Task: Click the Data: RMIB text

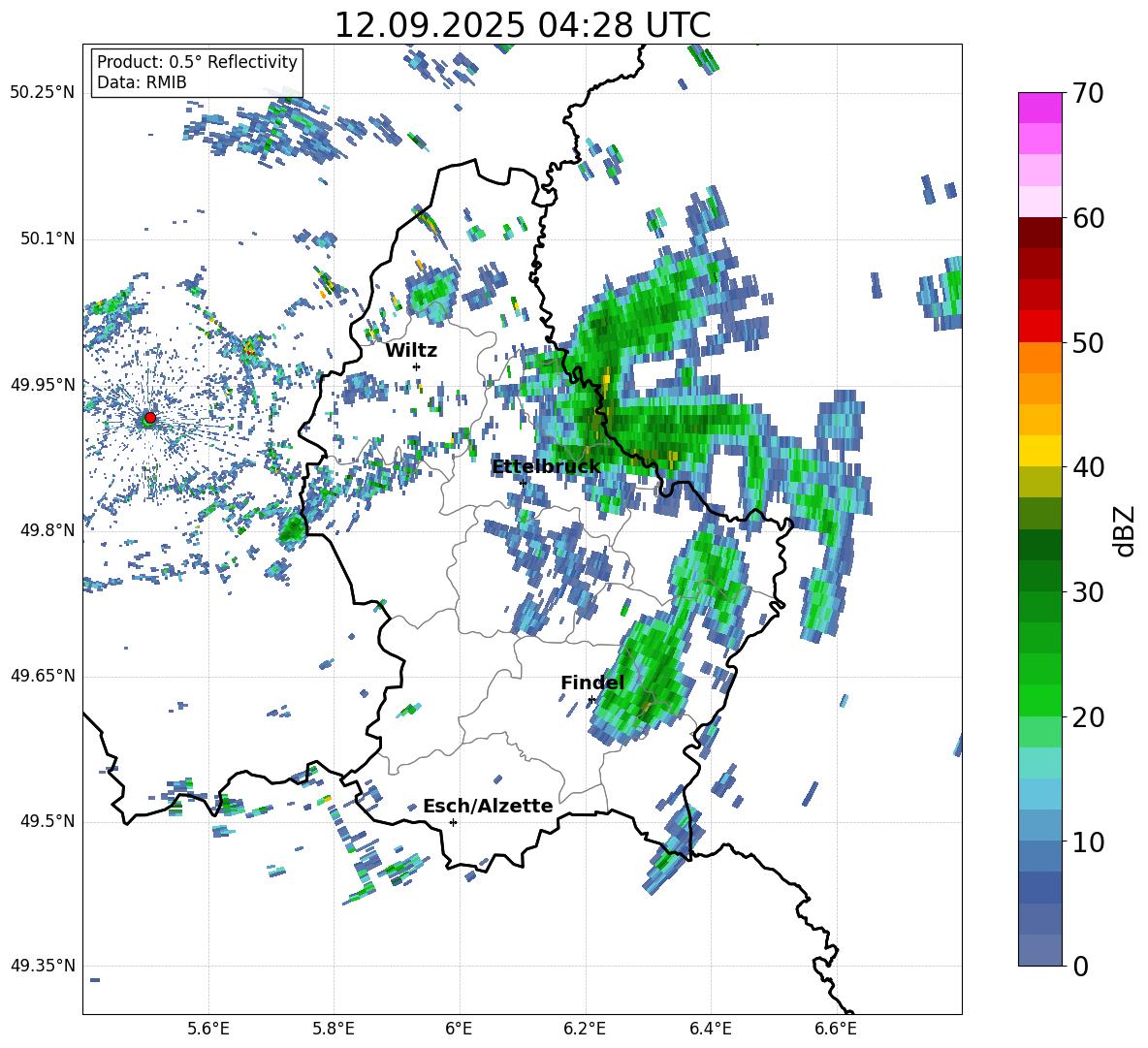Action: tap(142, 82)
